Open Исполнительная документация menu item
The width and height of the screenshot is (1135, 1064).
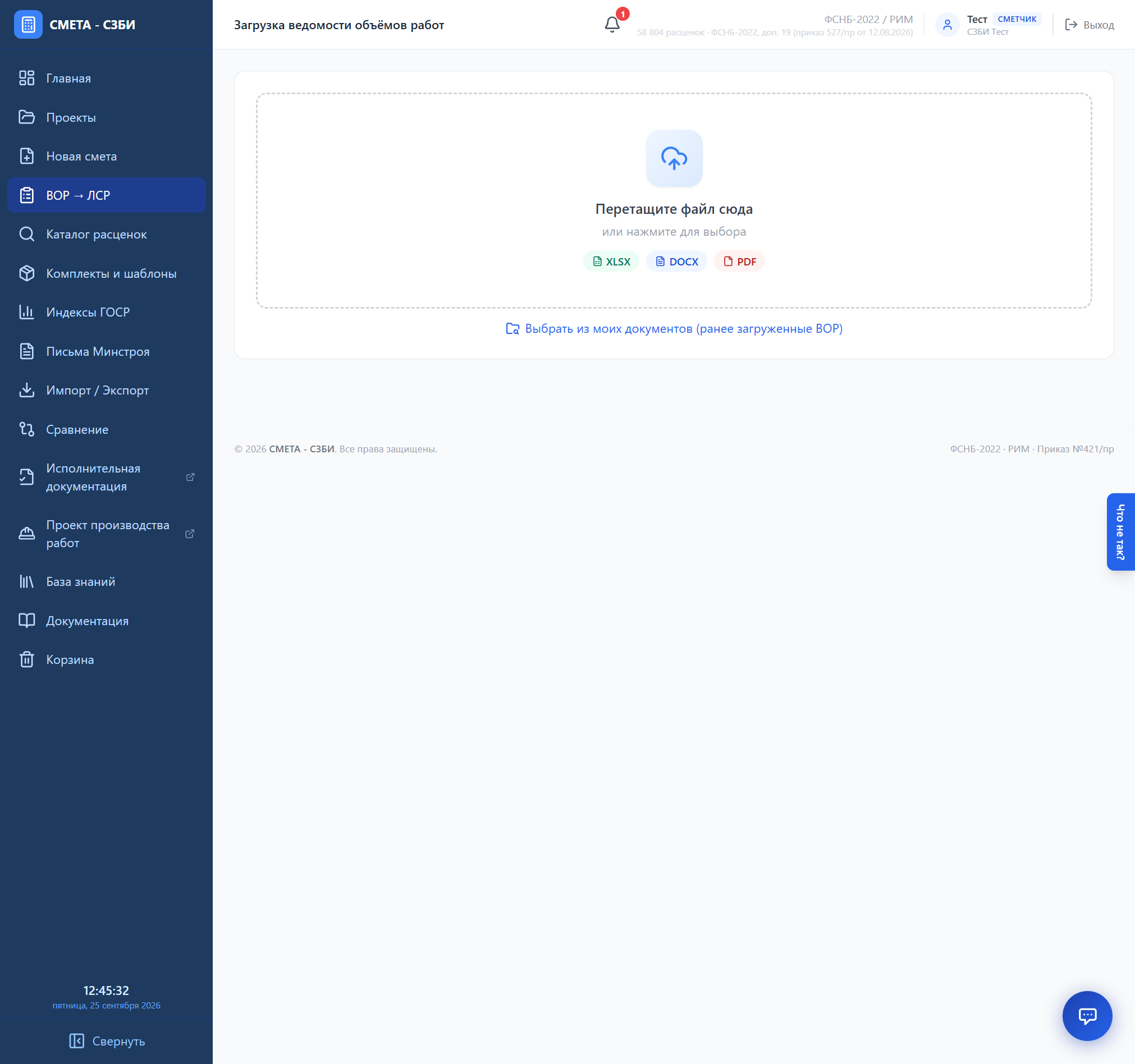[x=107, y=477]
